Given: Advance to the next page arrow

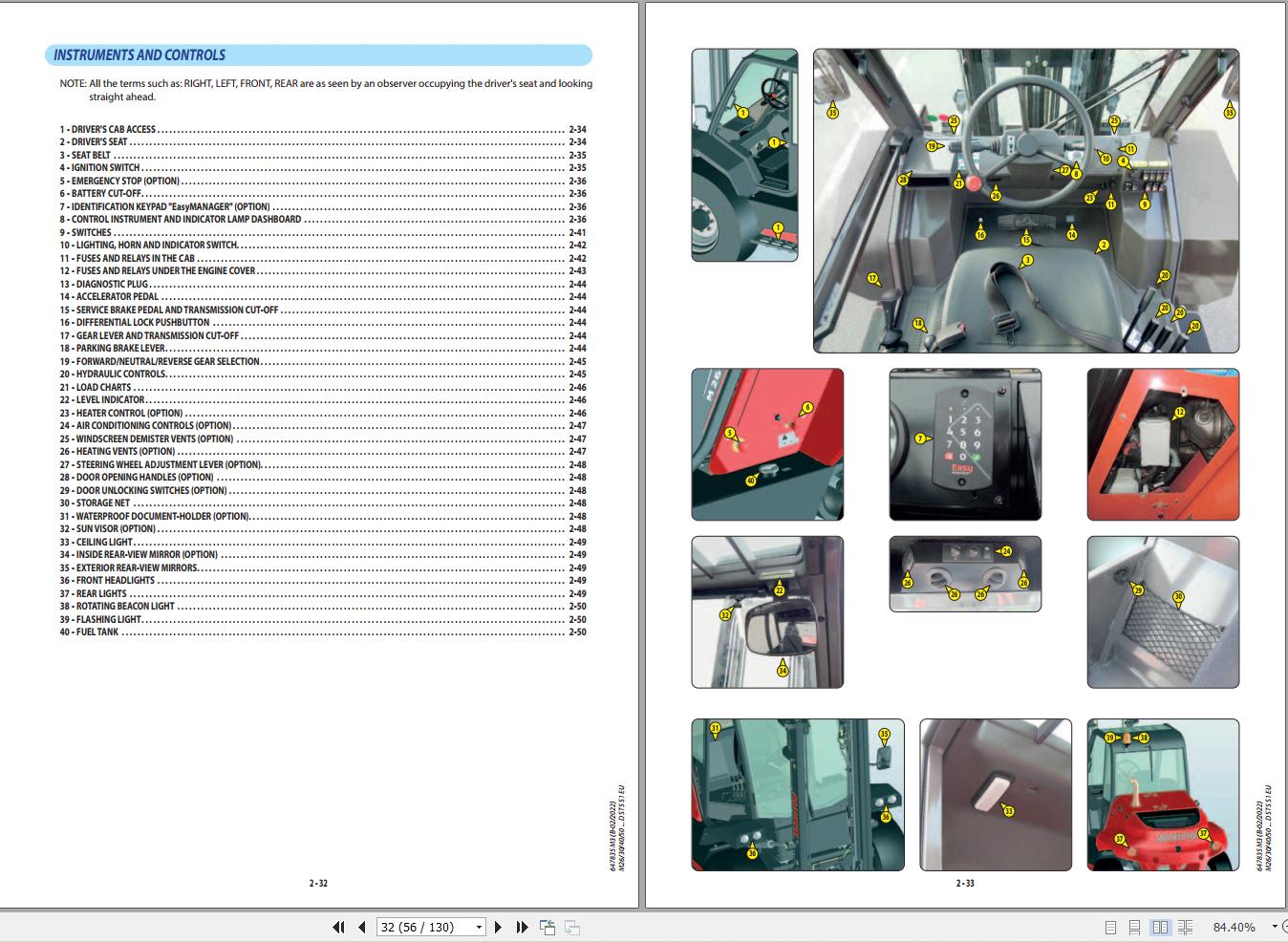Looking at the screenshot, I should [499, 927].
